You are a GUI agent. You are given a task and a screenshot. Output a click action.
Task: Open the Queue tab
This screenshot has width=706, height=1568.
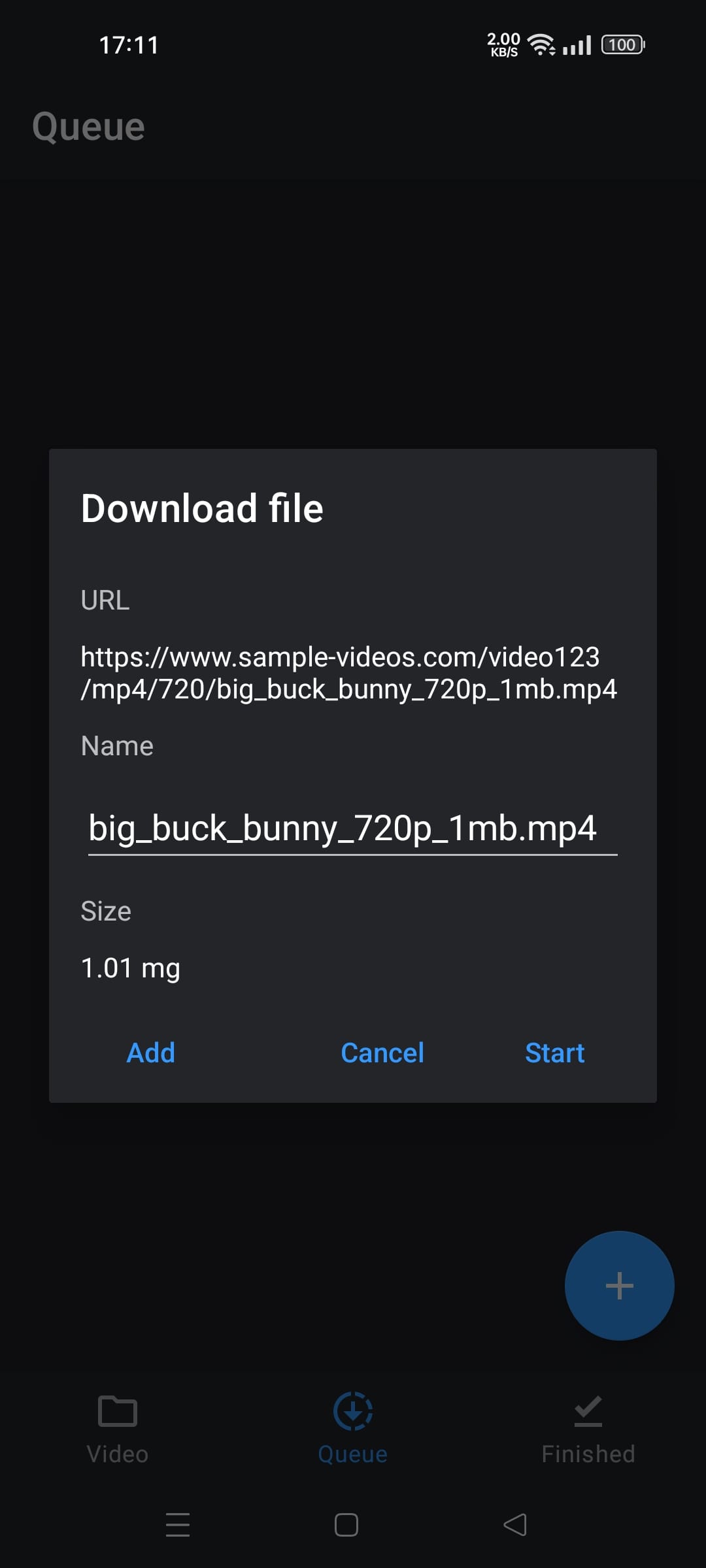[352, 1434]
